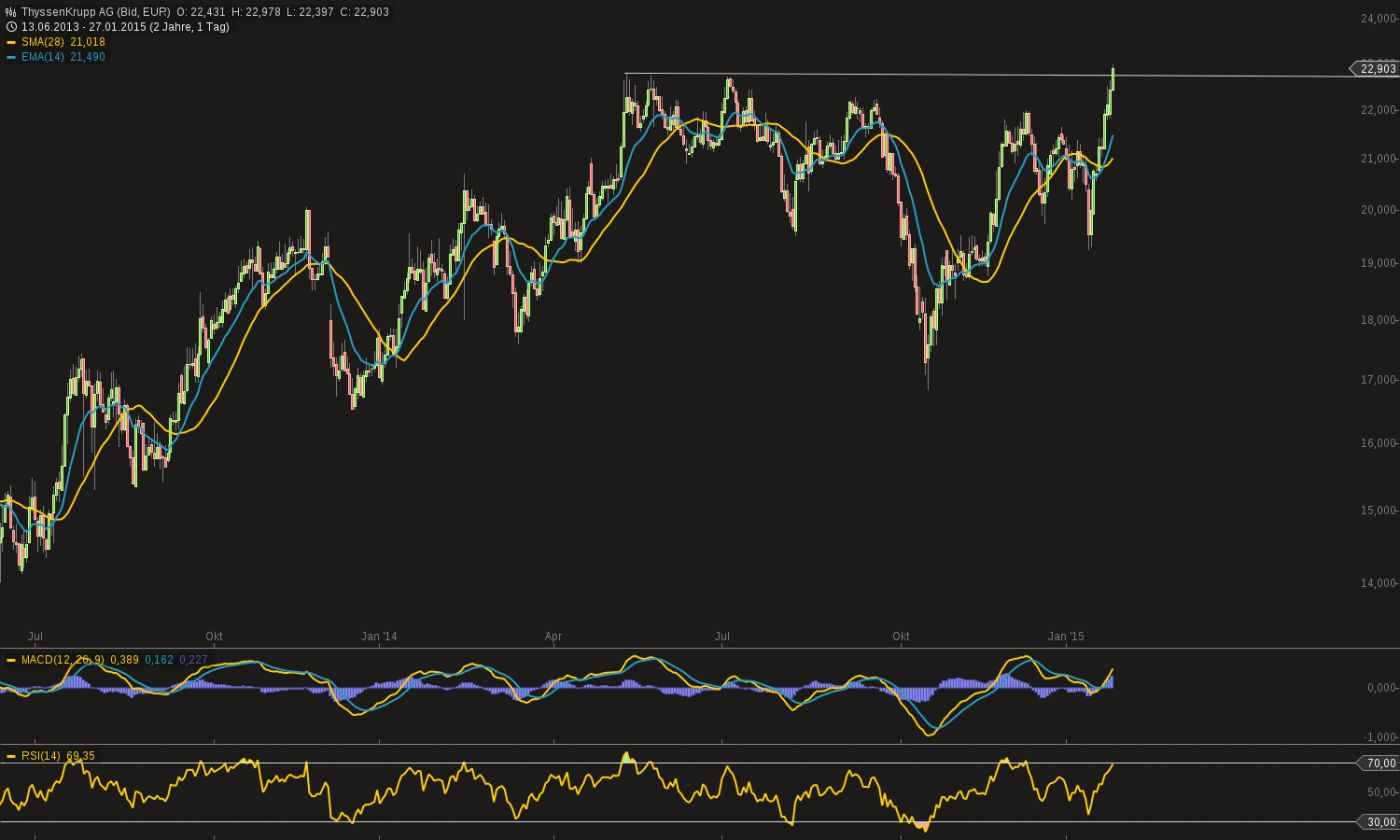Screen dimensions: 1400x840
Task: Click the high value H: 22,978
Action: coord(256,12)
